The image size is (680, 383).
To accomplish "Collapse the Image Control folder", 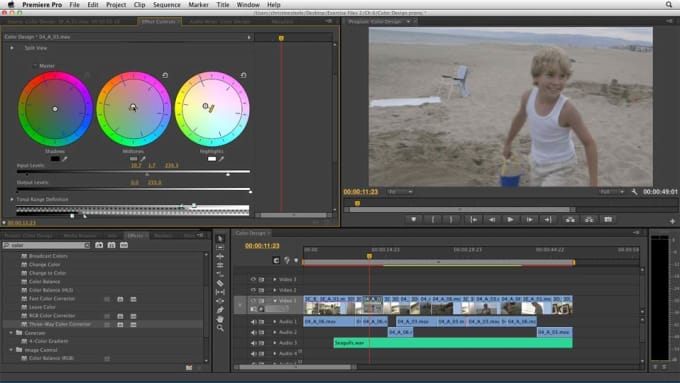I will (x=11, y=350).
